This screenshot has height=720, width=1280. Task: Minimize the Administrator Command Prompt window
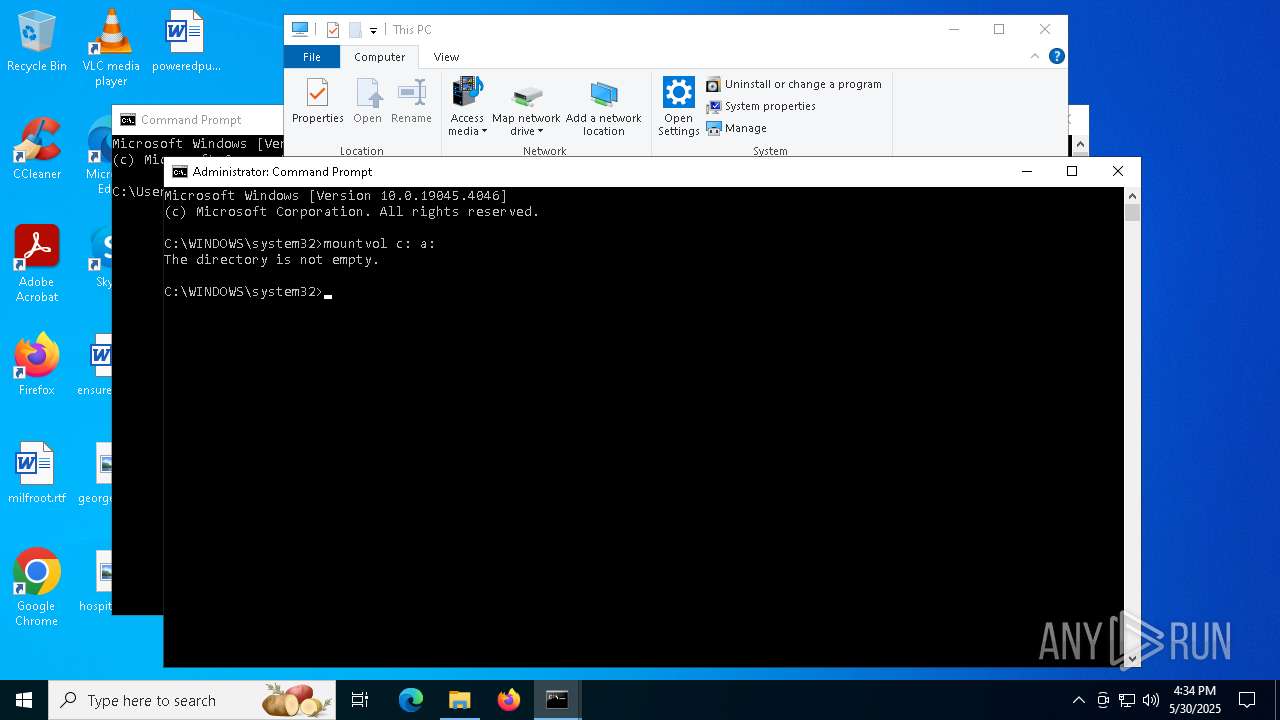point(1026,172)
